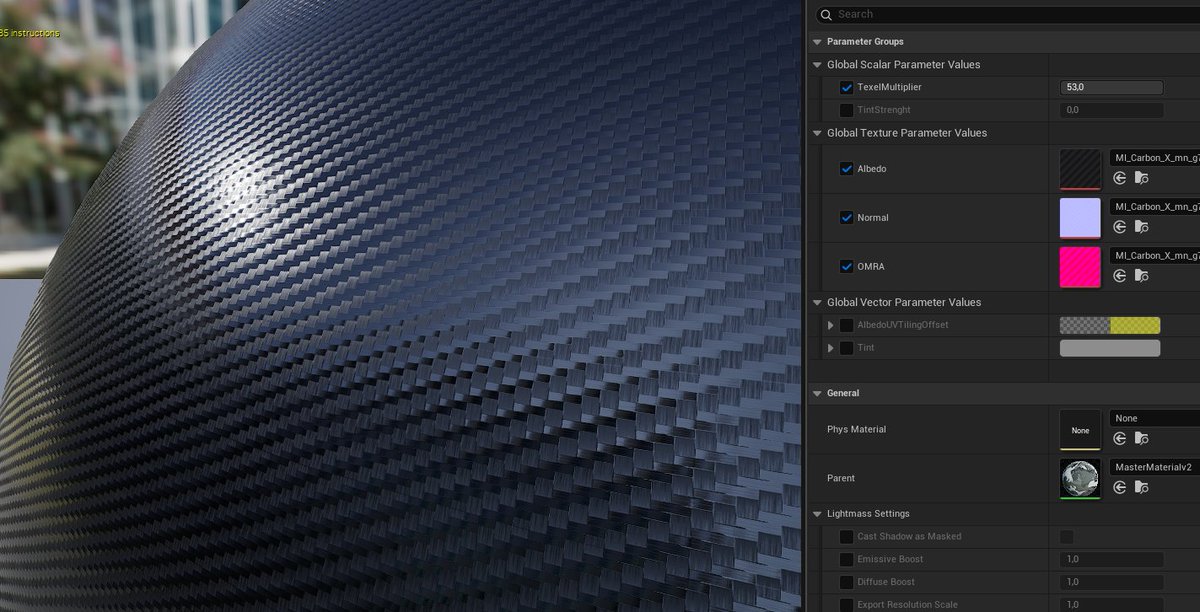The image size is (1200, 612).
Task: Use selected asset for Parent material
Action: (x=1120, y=487)
